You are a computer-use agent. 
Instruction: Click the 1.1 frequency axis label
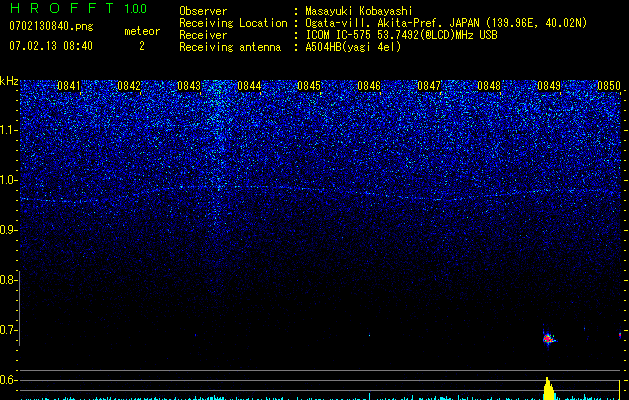pyautogui.click(x=9, y=130)
